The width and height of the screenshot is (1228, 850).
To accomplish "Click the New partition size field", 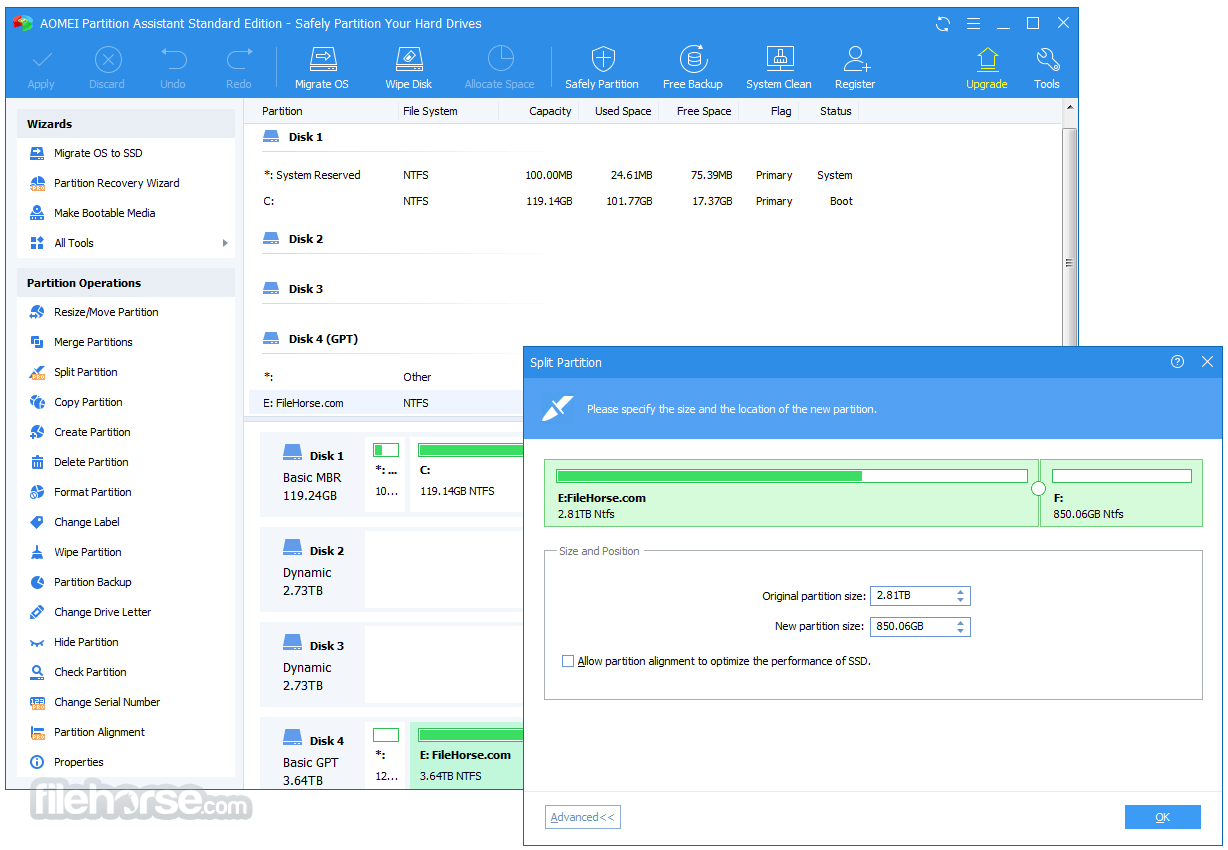I will pos(910,627).
